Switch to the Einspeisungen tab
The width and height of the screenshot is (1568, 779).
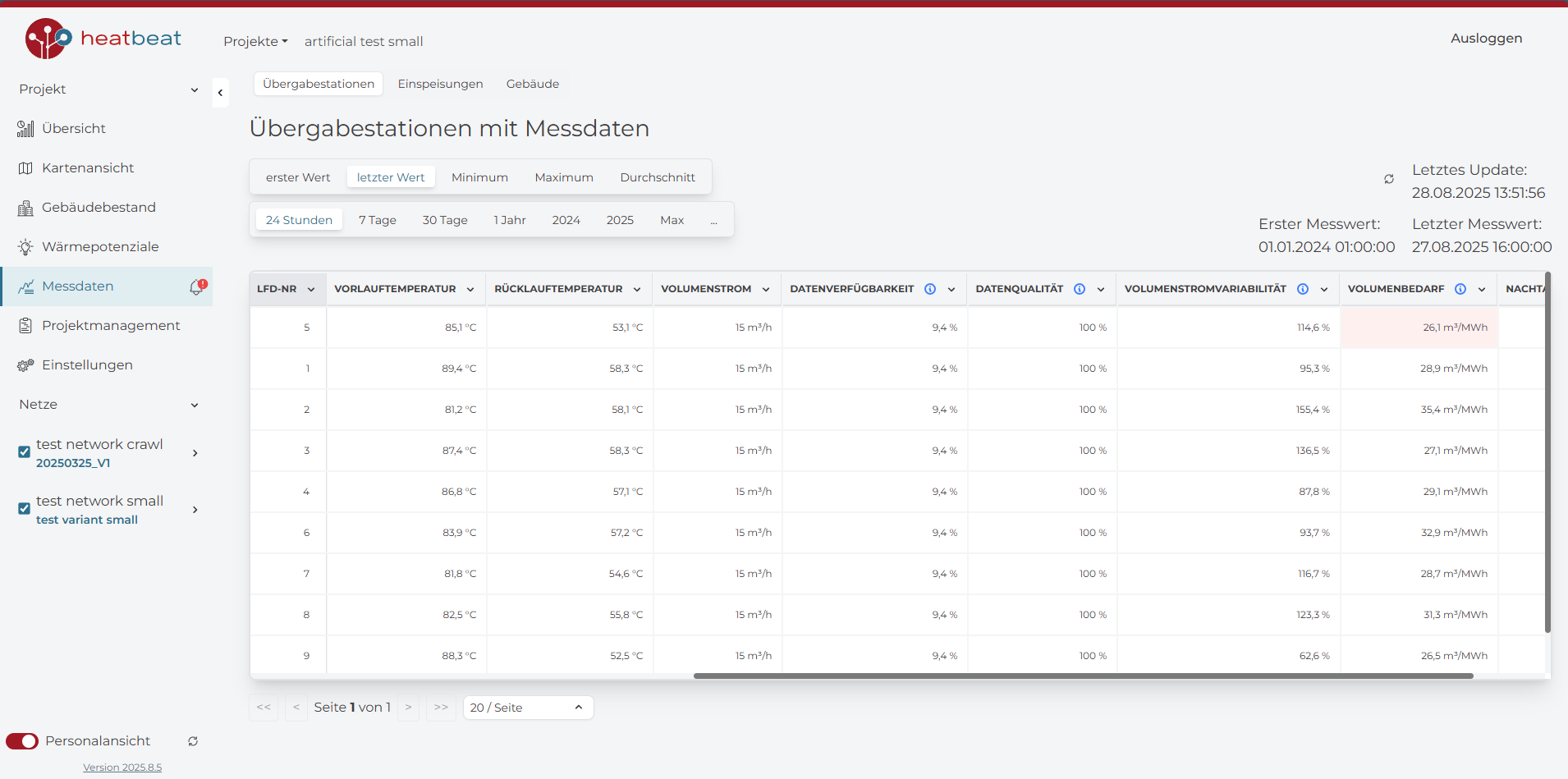pyautogui.click(x=440, y=84)
